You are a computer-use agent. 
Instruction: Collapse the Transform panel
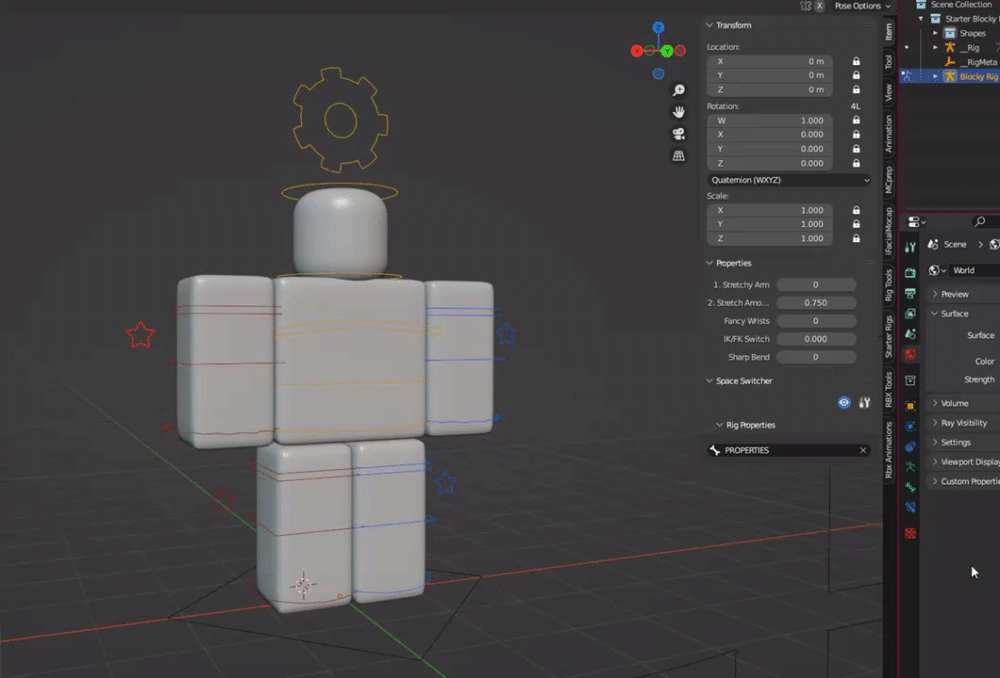coord(709,25)
